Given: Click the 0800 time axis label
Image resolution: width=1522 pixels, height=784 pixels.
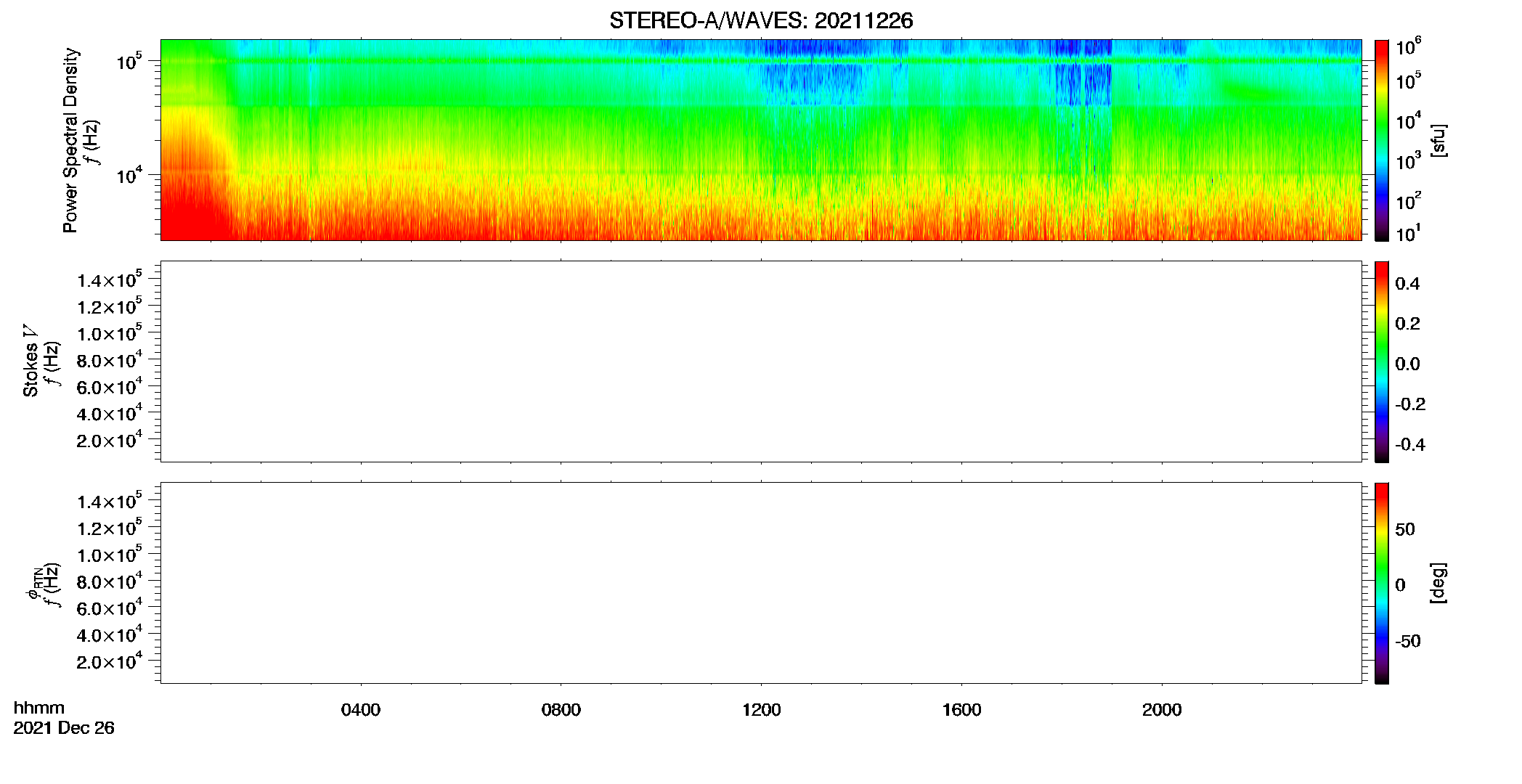Looking at the screenshot, I should [561, 710].
